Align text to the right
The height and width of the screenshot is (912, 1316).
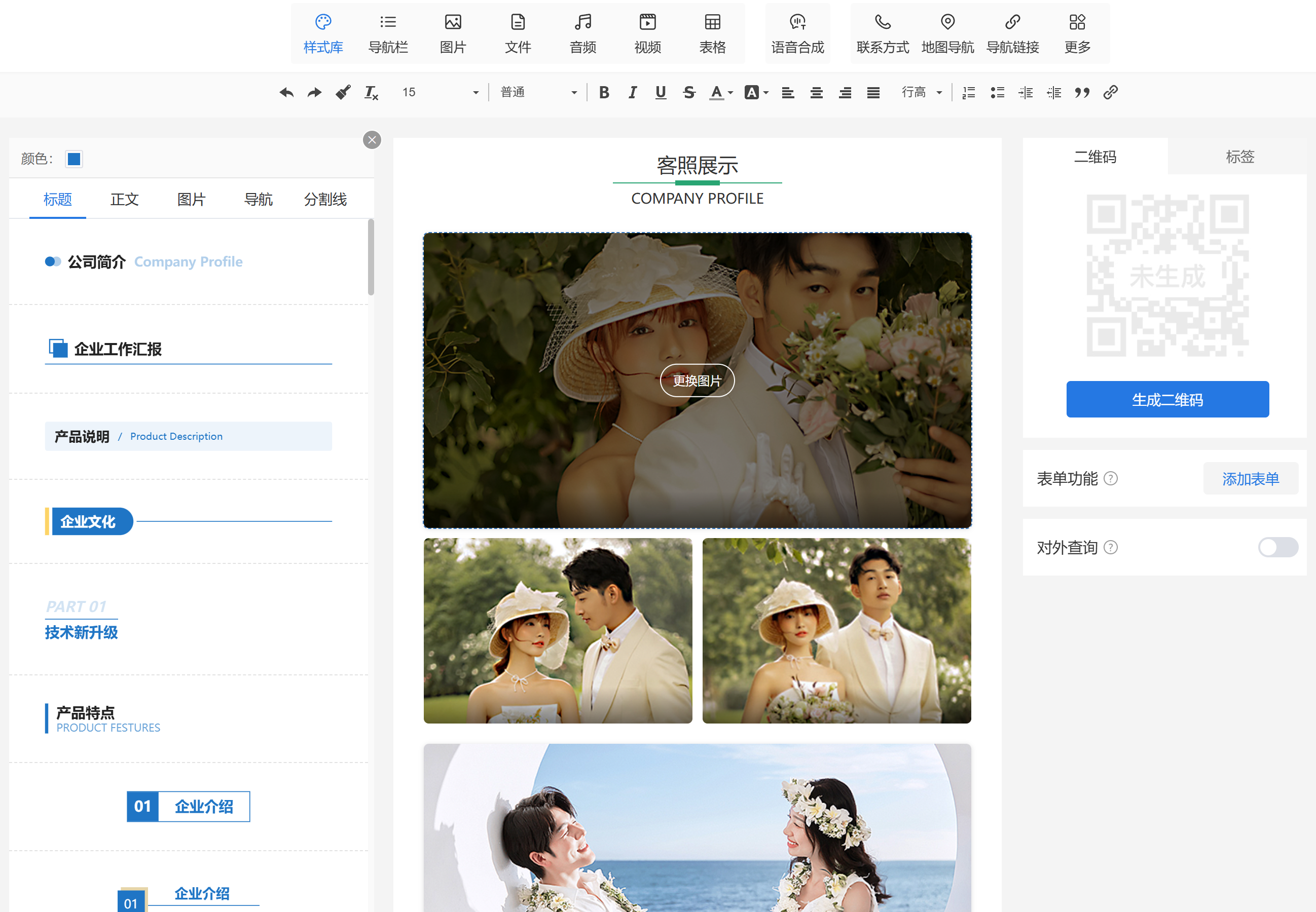845,93
